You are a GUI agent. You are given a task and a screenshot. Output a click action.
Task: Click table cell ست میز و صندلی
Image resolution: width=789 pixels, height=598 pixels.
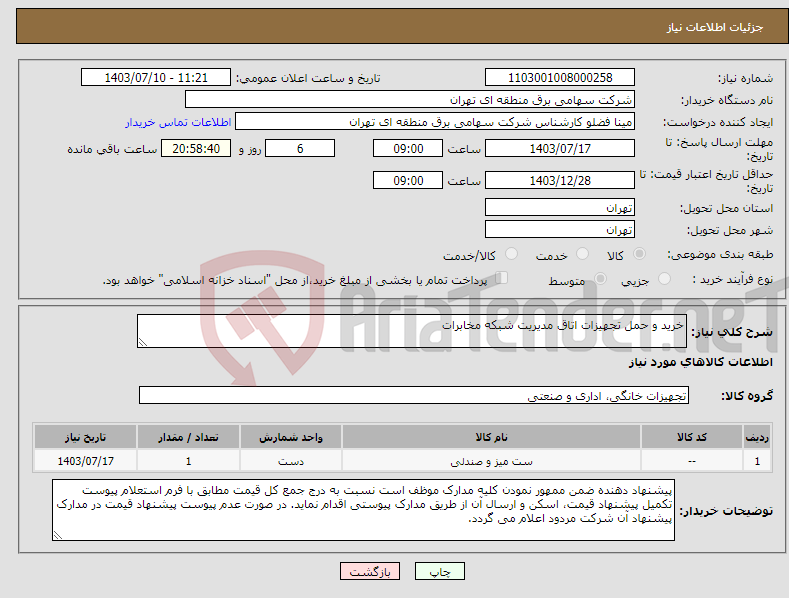click(x=491, y=461)
